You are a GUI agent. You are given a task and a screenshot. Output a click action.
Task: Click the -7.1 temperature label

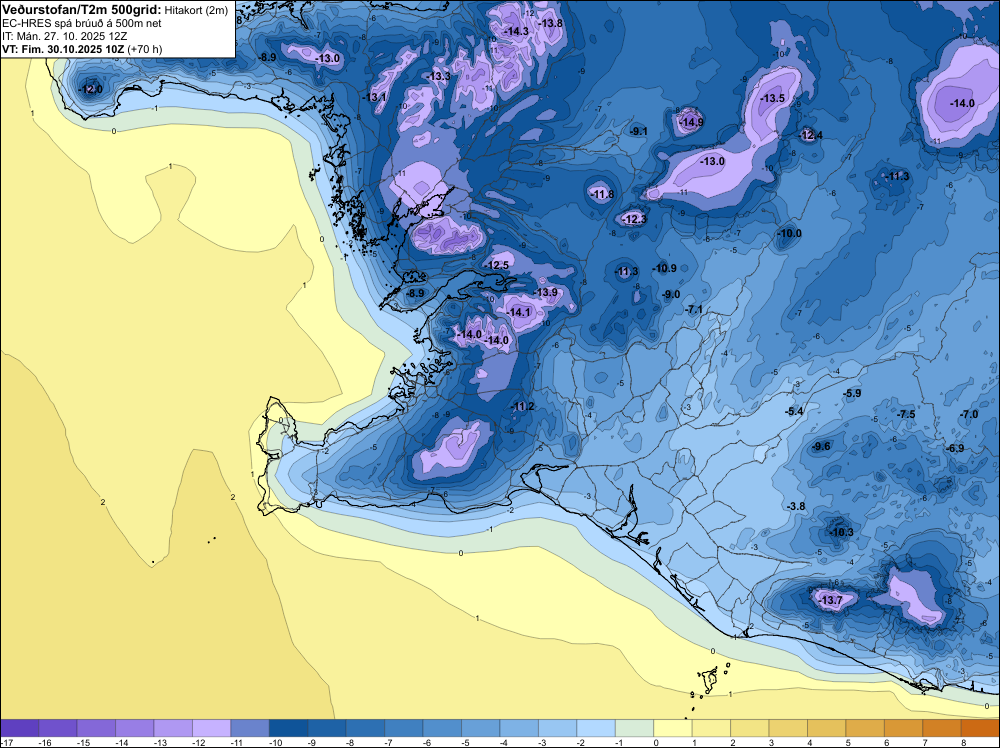[694, 309]
